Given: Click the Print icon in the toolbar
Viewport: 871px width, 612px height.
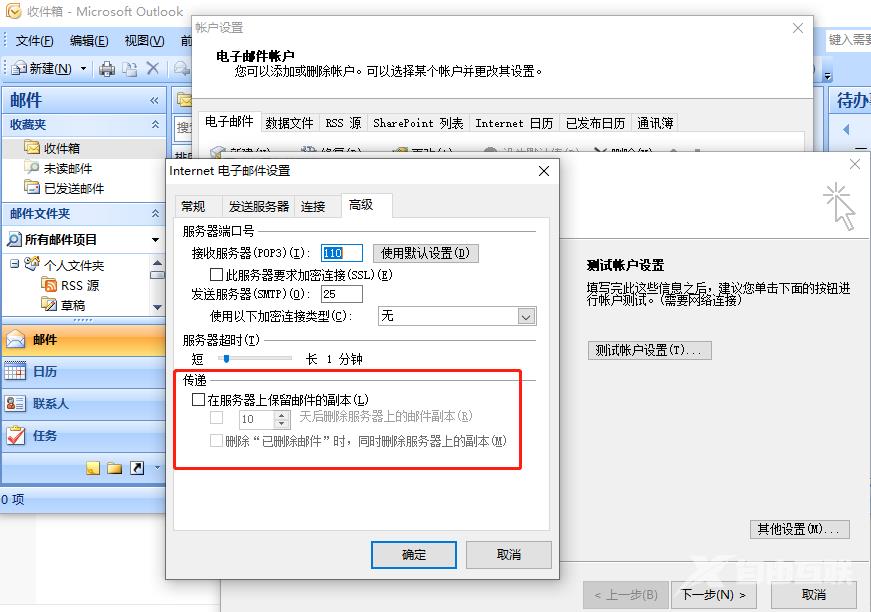Looking at the screenshot, I should (x=107, y=69).
